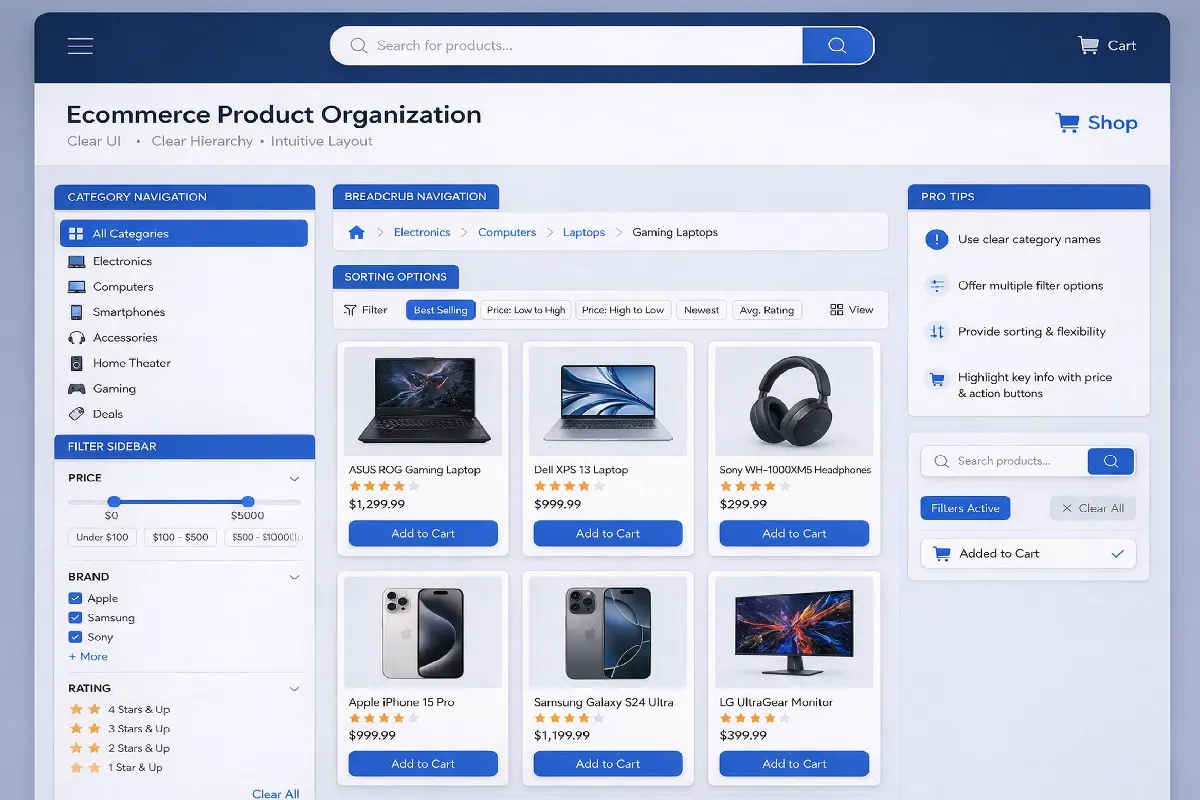Collapse the PRICE filter section
This screenshot has width=1200, height=800.
tap(294, 478)
